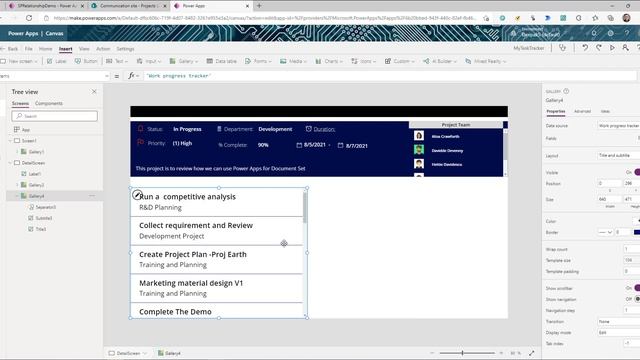Select the App item in tree
Image resolution: width=640 pixels, height=360 pixels.
[x=22, y=129]
